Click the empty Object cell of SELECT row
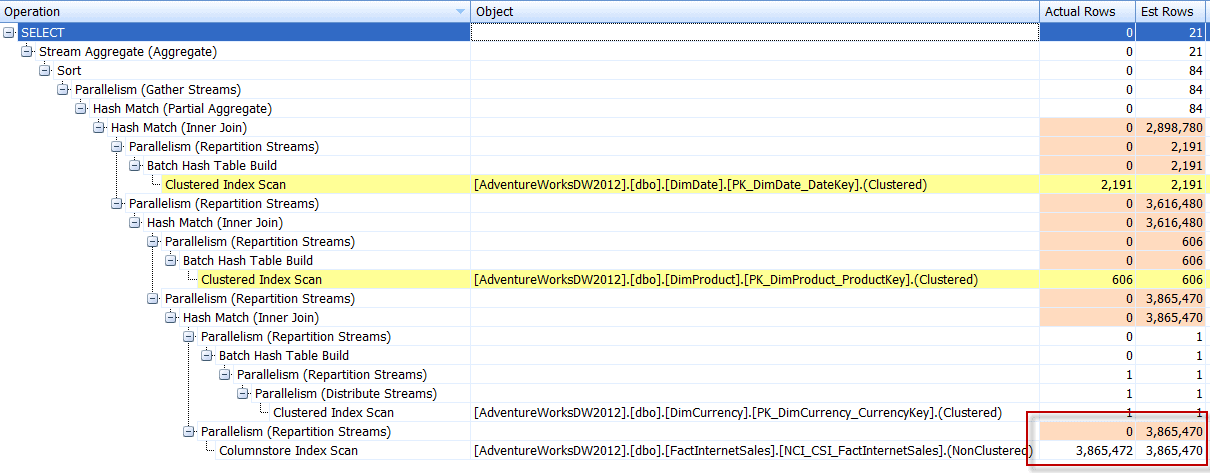Image resolution: width=1210 pixels, height=473 pixels. pyautogui.click(x=755, y=32)
